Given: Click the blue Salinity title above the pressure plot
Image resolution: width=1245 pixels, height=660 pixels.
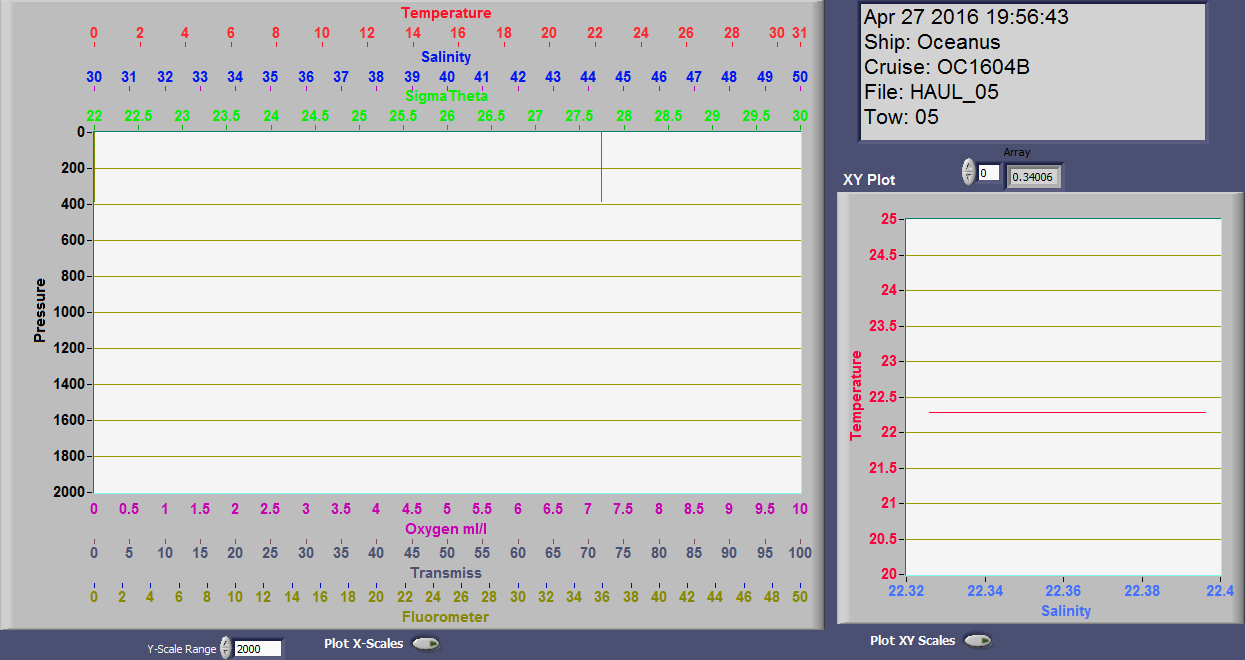Looking at the screenshot, I should click(x=446, y=57).
